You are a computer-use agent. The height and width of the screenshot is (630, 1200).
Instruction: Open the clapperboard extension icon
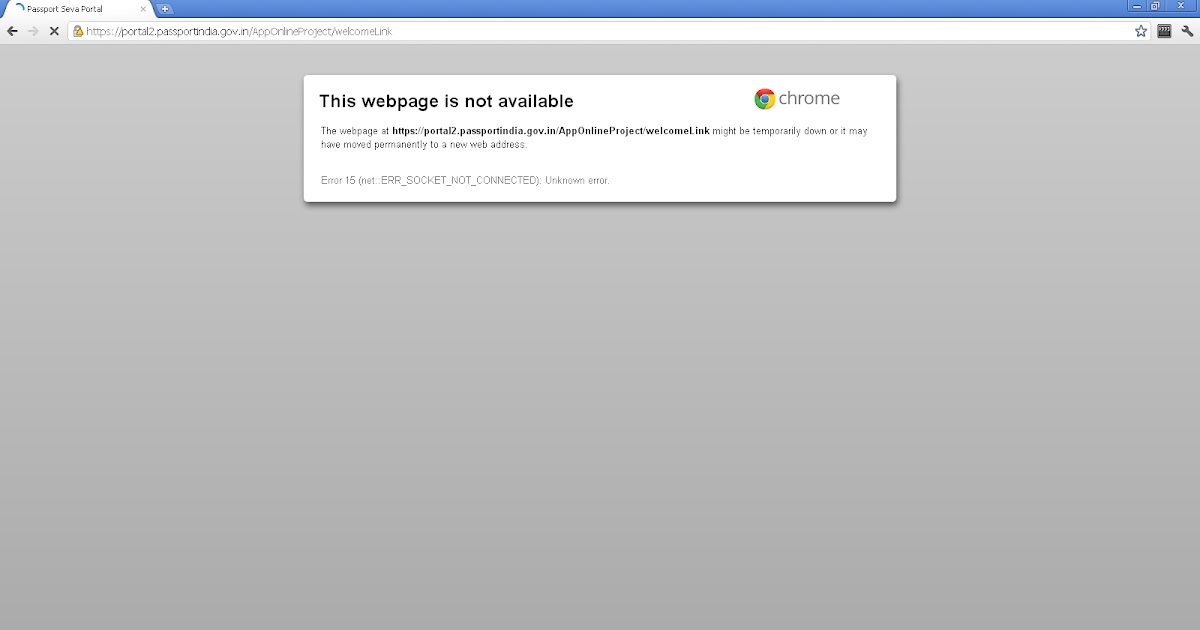pyautogui.click(x=1164, y=31)
